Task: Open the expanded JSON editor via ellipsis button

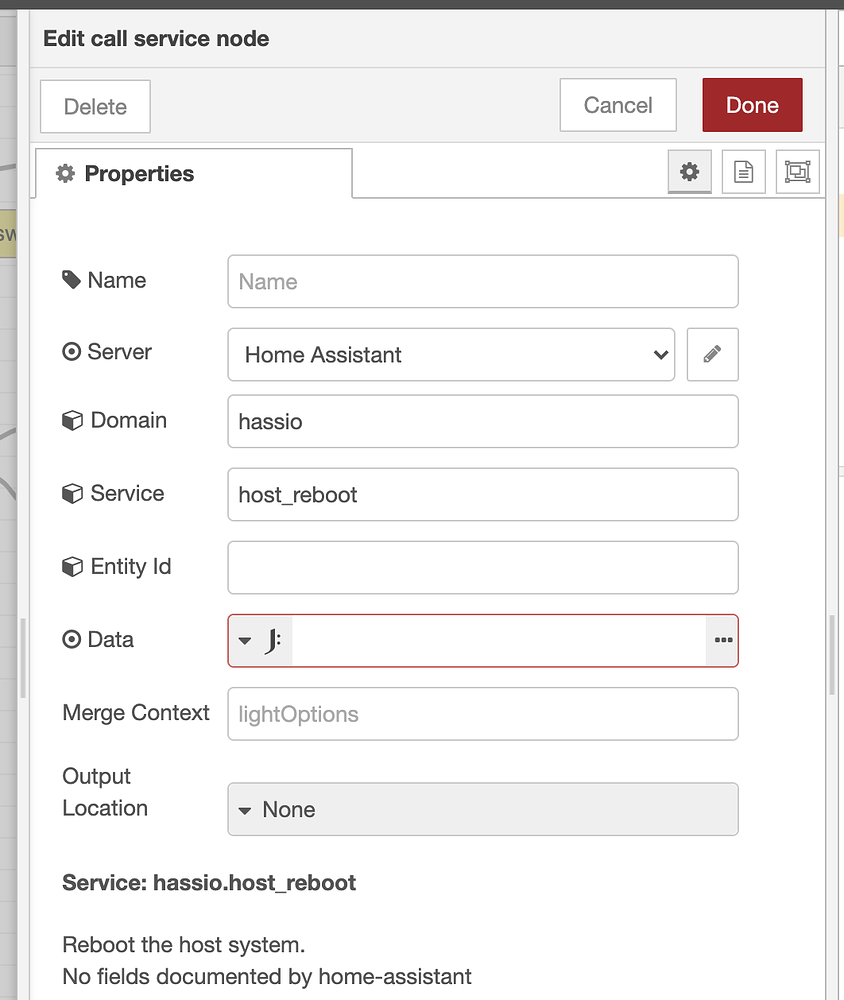Action: 722,640
